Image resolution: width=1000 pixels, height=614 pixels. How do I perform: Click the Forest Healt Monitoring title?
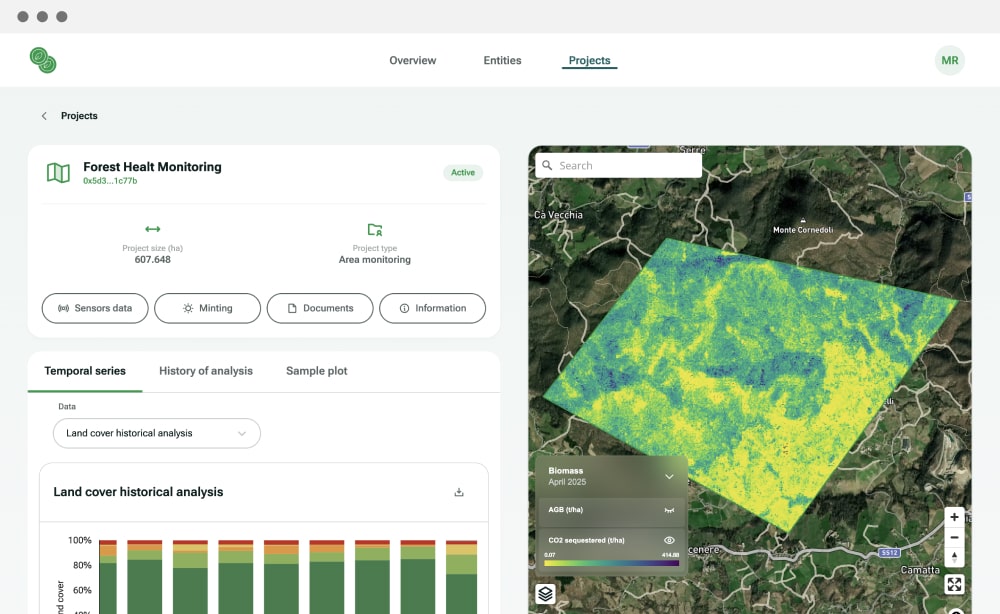point(152,167)
